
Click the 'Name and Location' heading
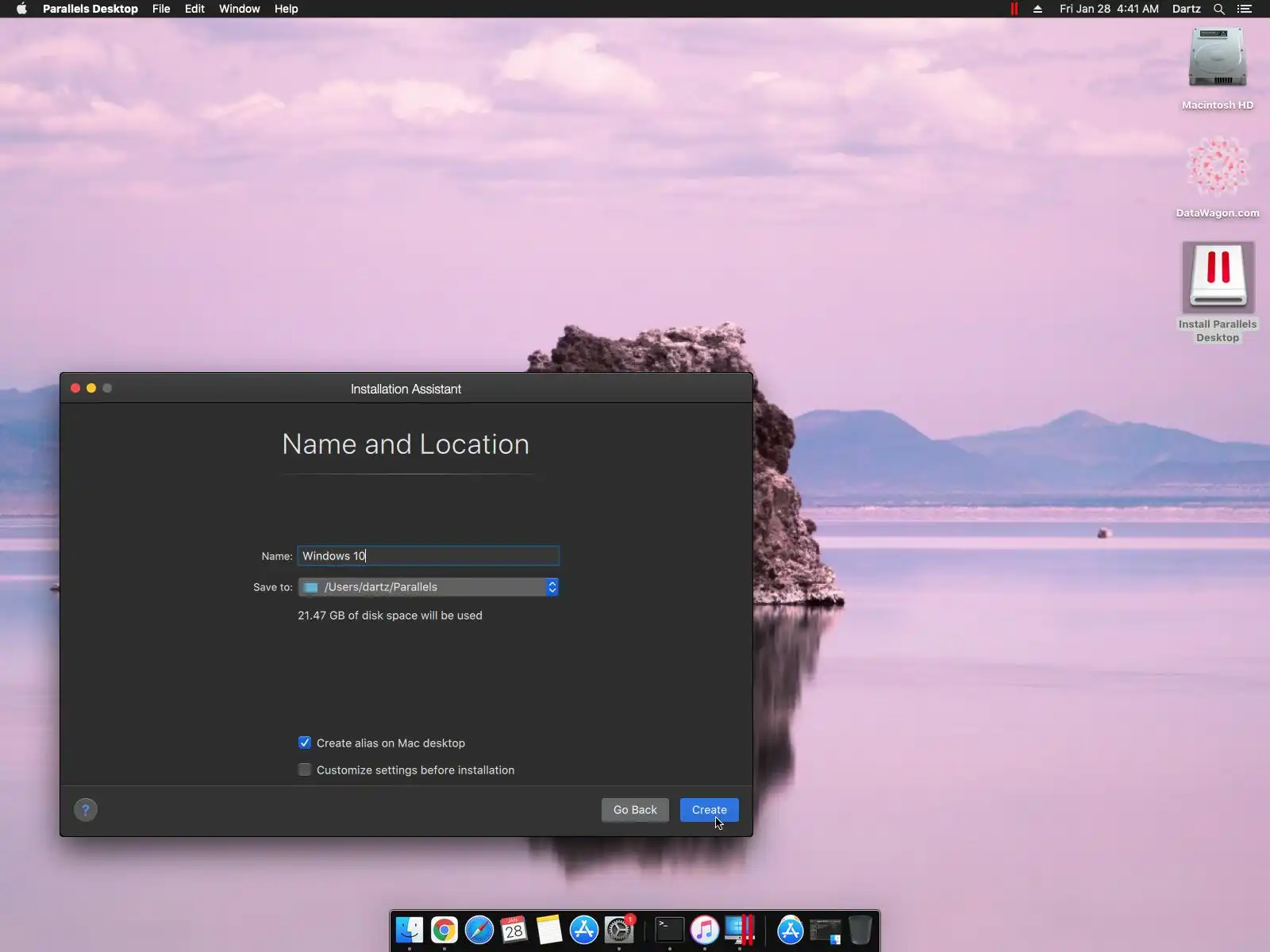[406, 444]
